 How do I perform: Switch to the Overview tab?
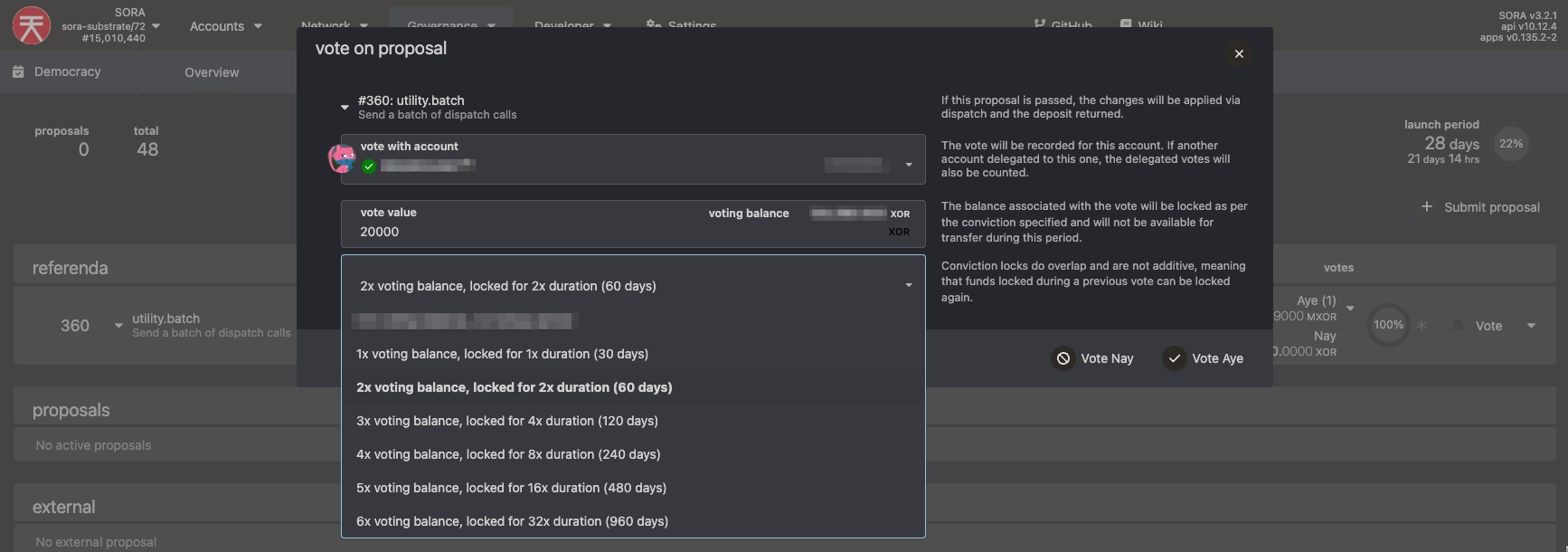(x=212, y=72)
